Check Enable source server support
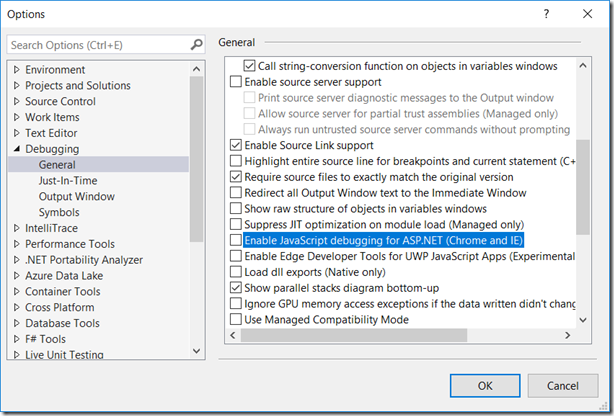 click(236, 81)
